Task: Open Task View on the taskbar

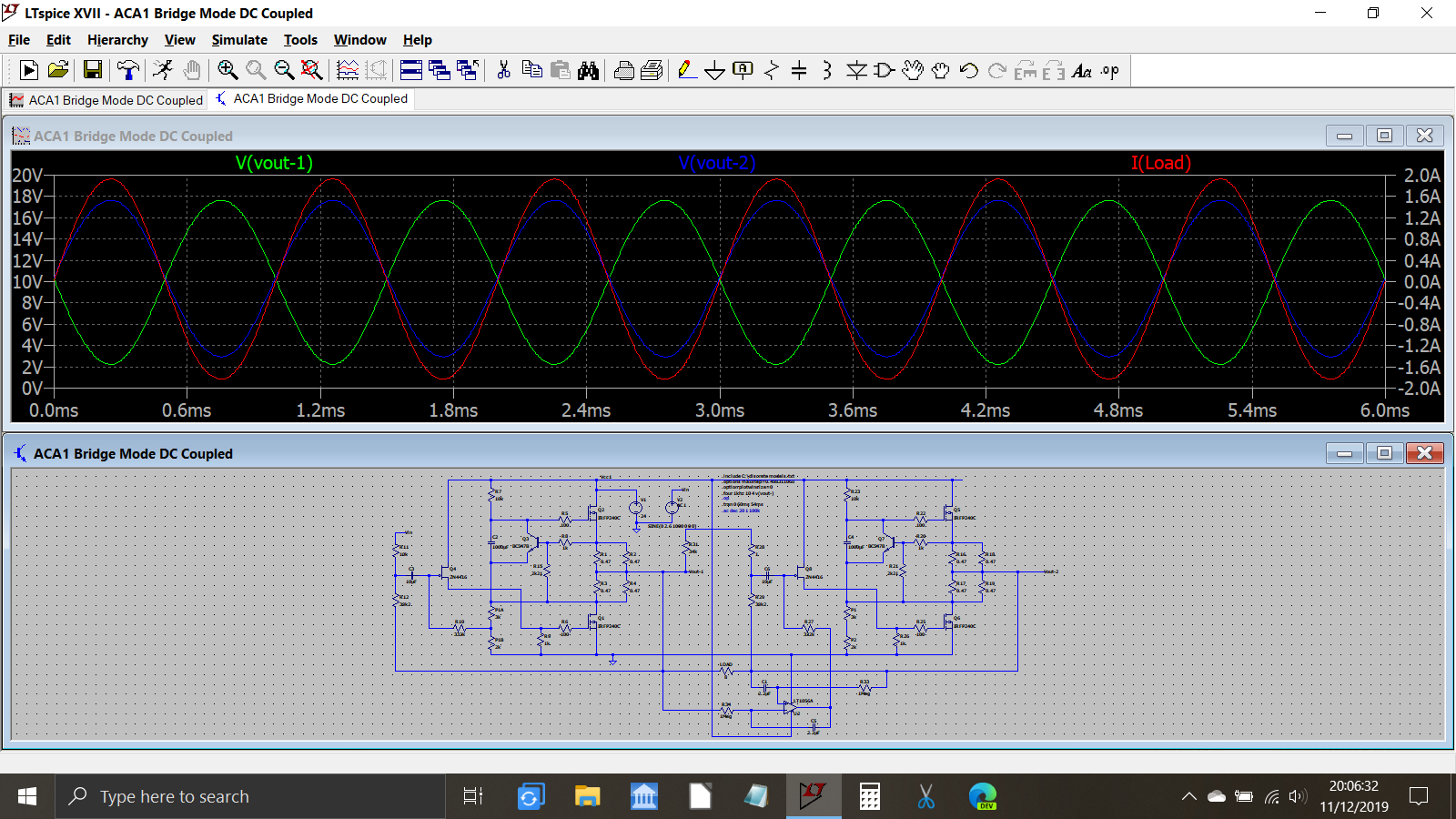Action: coord(473,796)
